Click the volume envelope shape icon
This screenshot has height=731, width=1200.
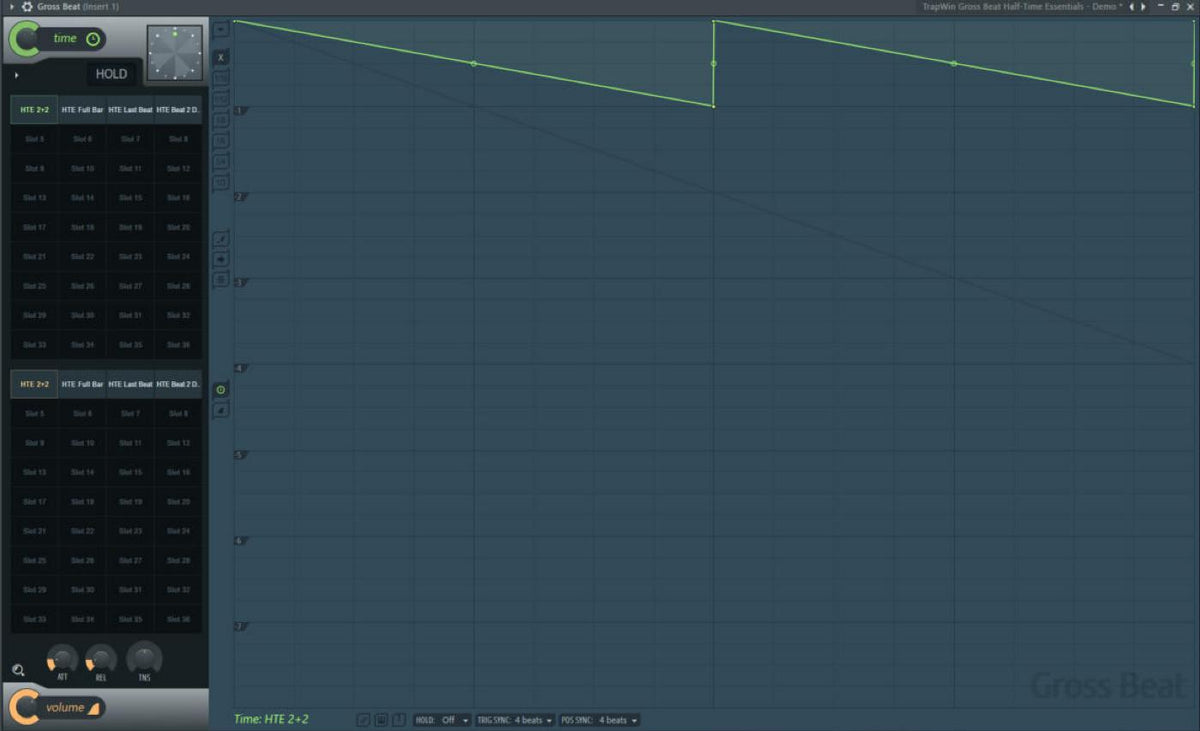pos(93,709)
